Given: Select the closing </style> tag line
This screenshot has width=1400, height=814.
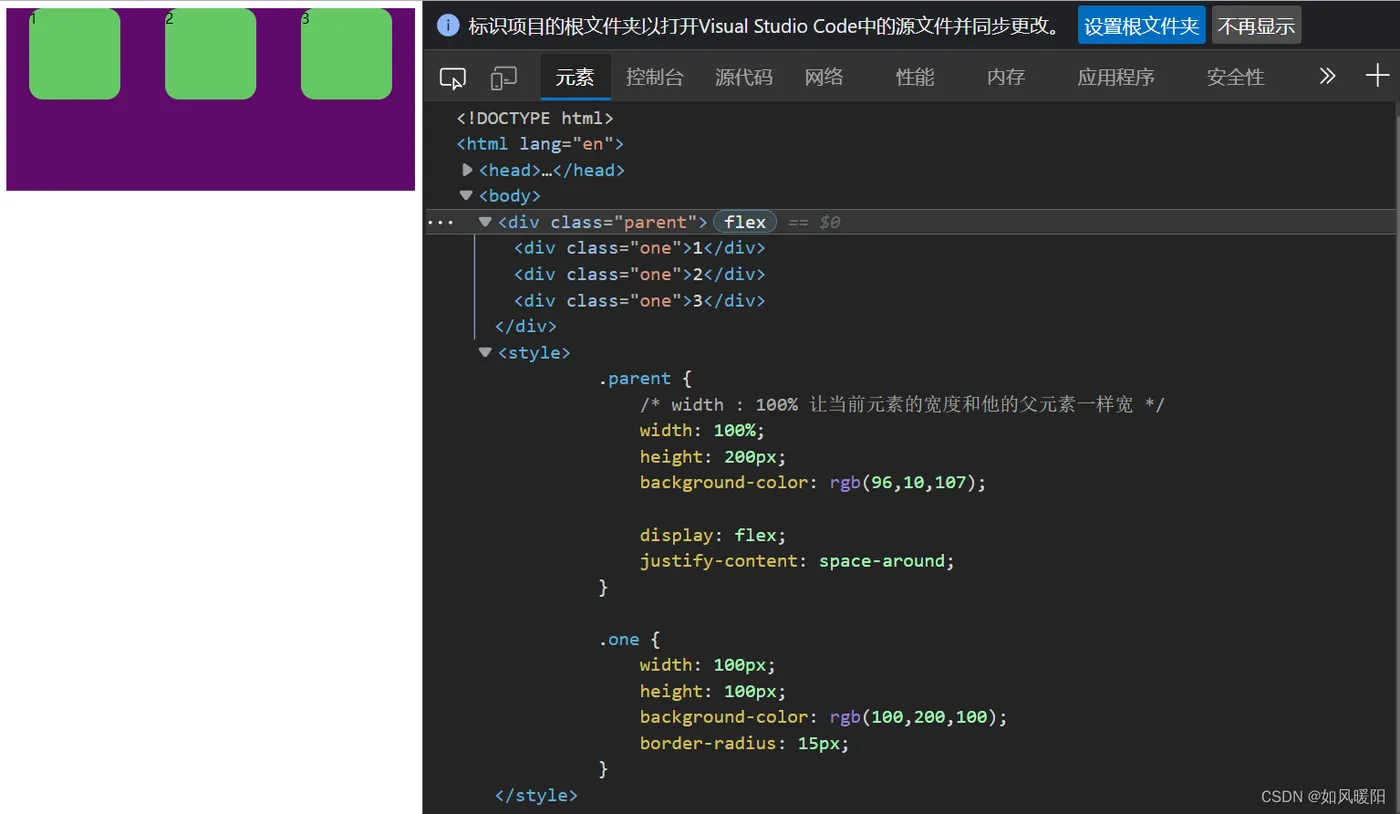Looking at the screenshot, I should click(536, 795).
